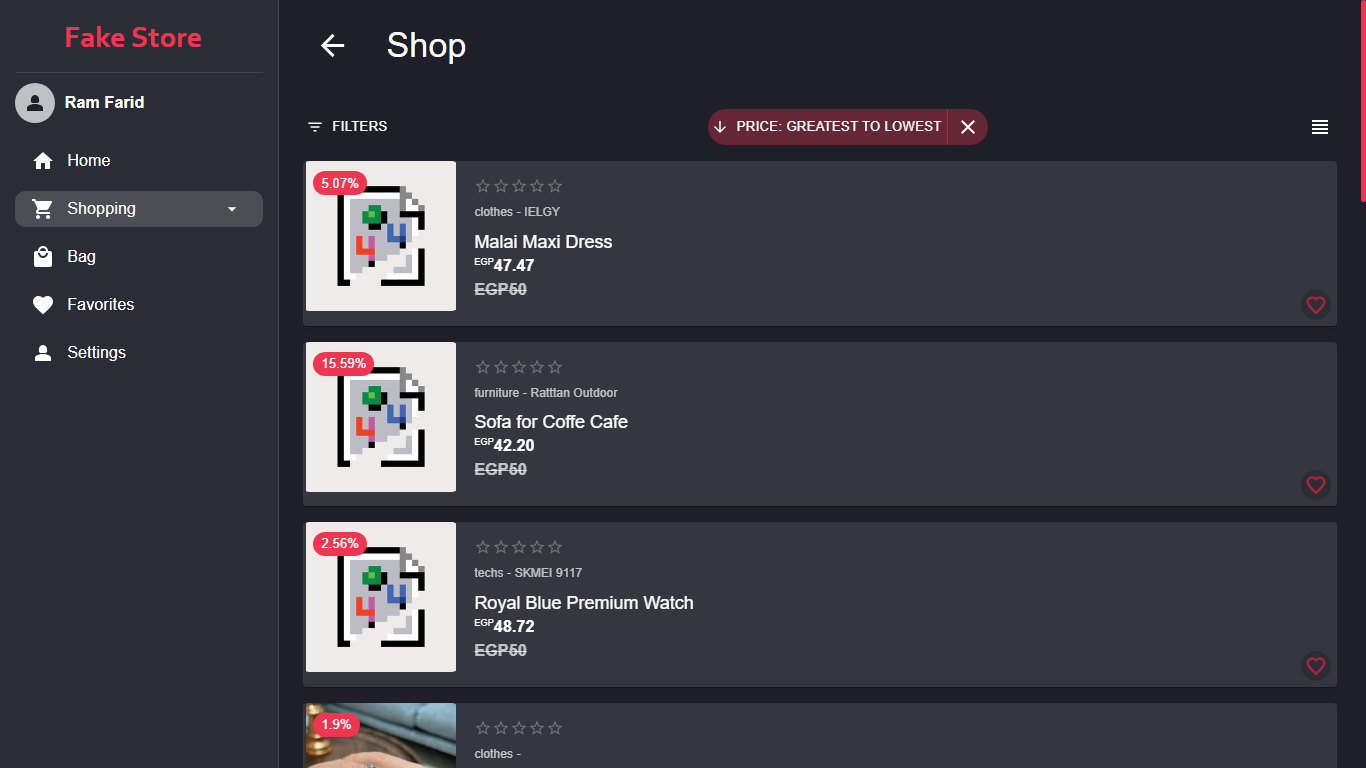Open the Malai Maxi Dress thumbnail
The height and width of the screenshot is (768, 1366).
point(381,236)
